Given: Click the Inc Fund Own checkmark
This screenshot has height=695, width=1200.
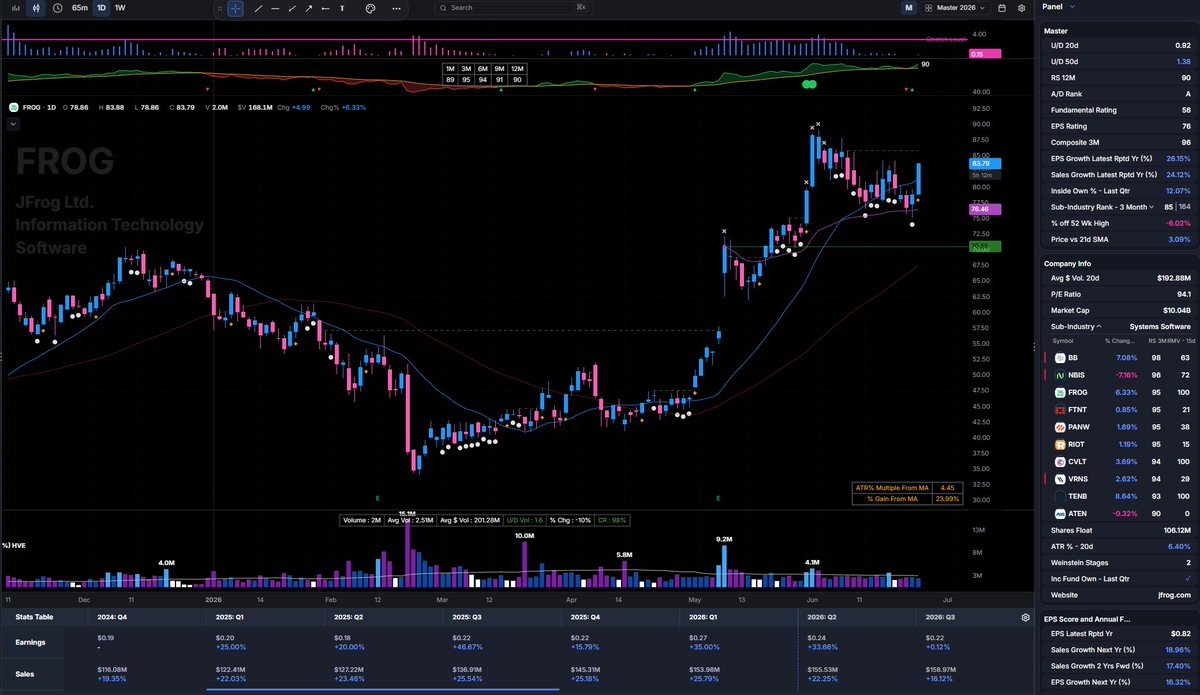Looking at the screenshot, I should (1188, 578).
